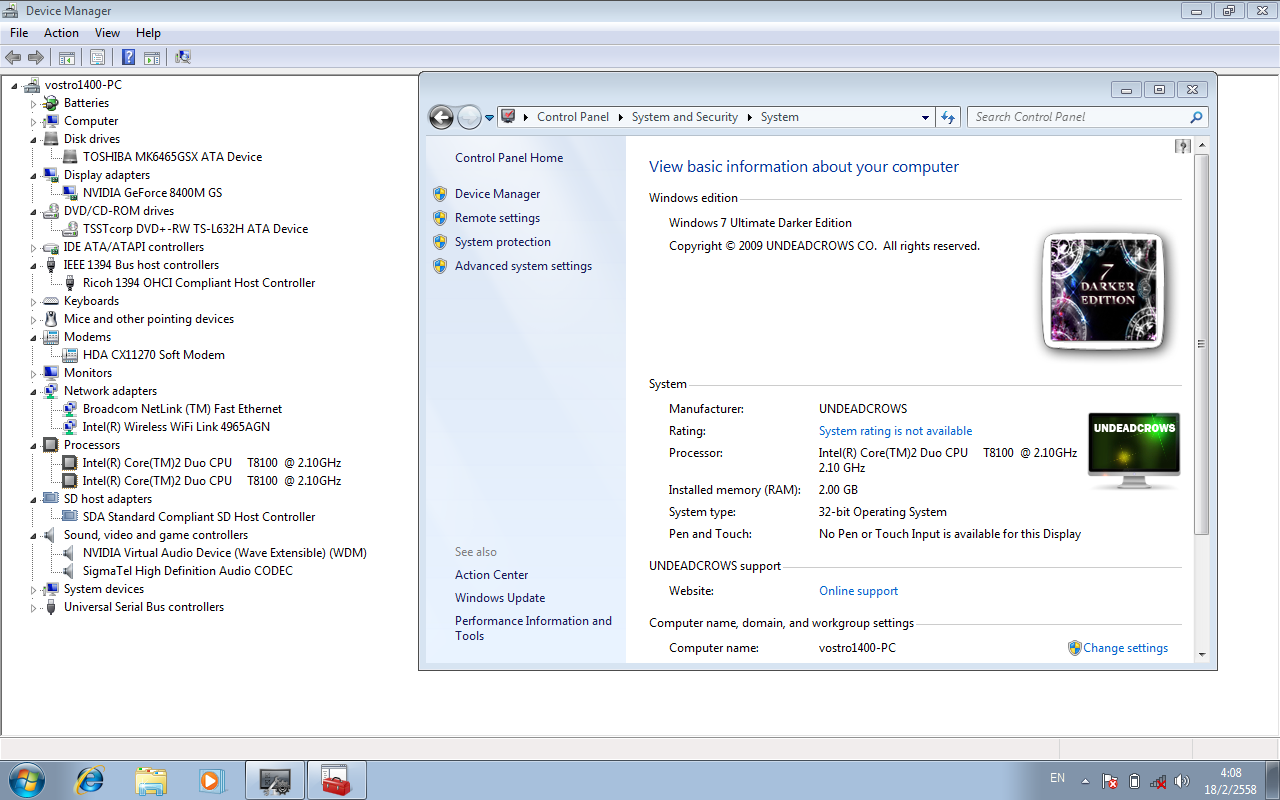Screen dimensions: 1280x800
Task: Open the Properties toolbar icon in Device Manager
Action: click(97, 57)
